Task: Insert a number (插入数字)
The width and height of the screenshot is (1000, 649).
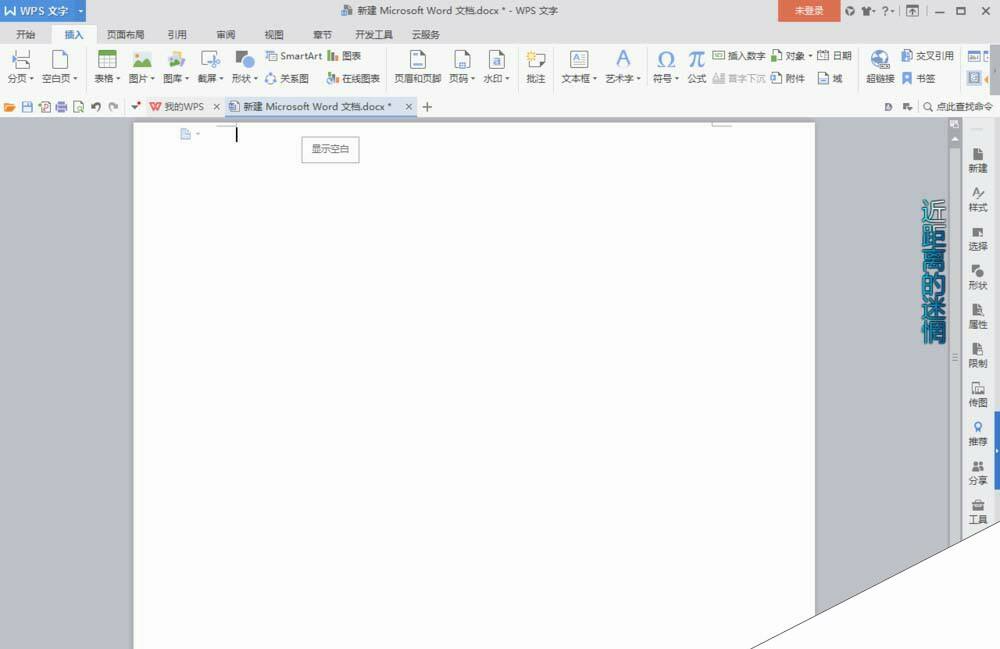Action: (x=739, y=56)
